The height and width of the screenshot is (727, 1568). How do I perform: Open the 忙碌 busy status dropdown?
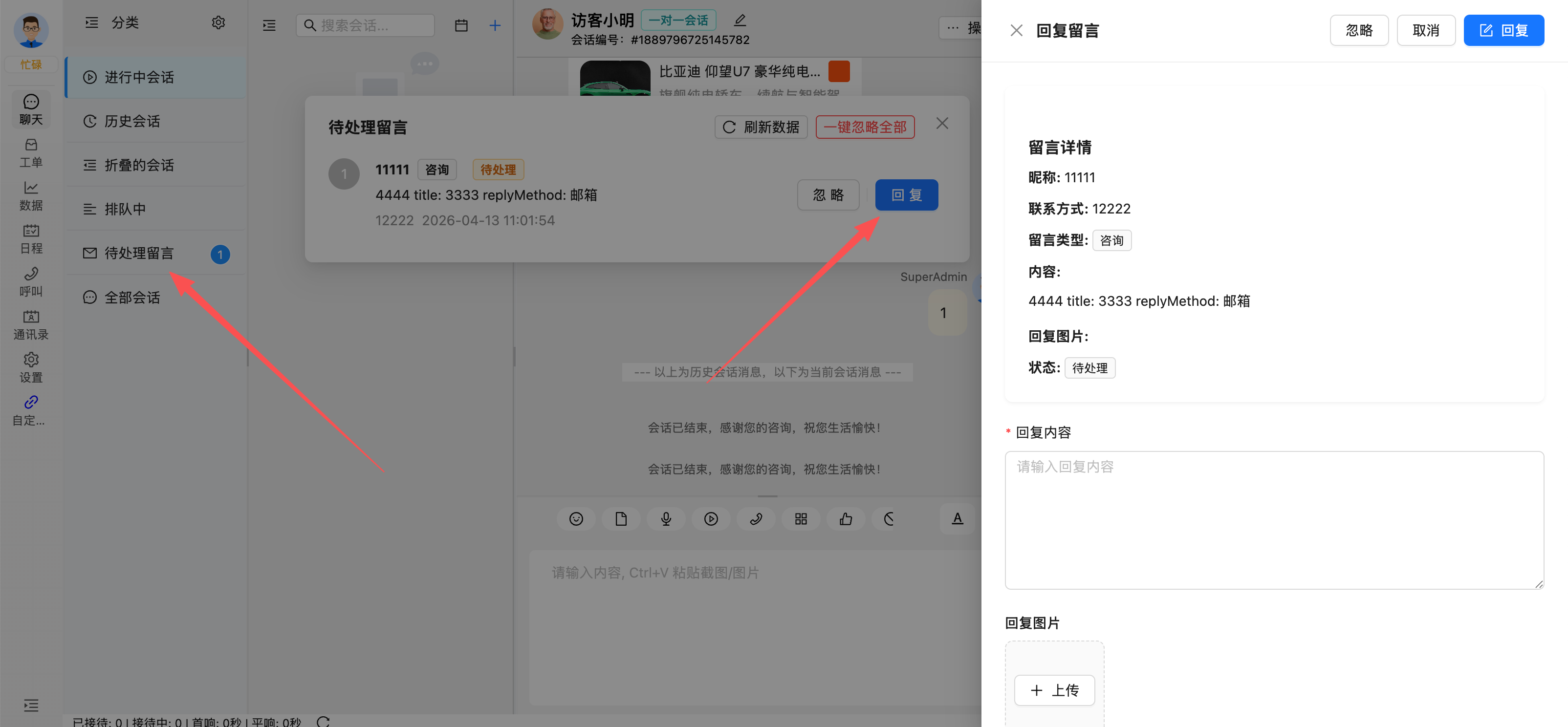(31, 64)
